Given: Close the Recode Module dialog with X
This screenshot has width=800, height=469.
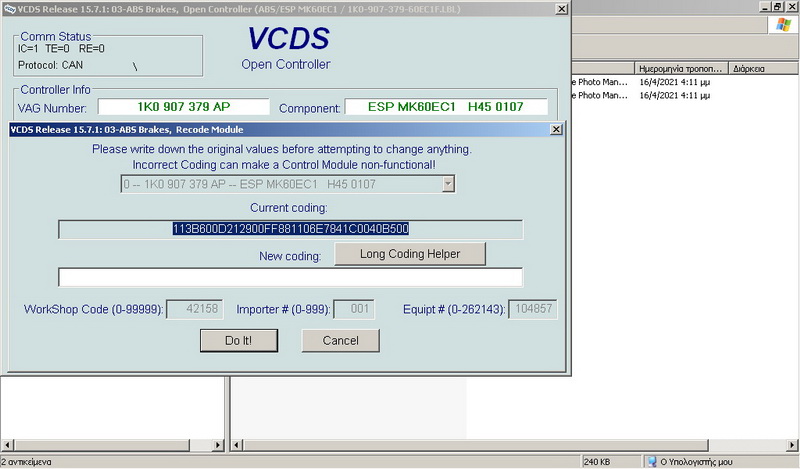Looking at the screenshot, I should [x=556, y=130].
